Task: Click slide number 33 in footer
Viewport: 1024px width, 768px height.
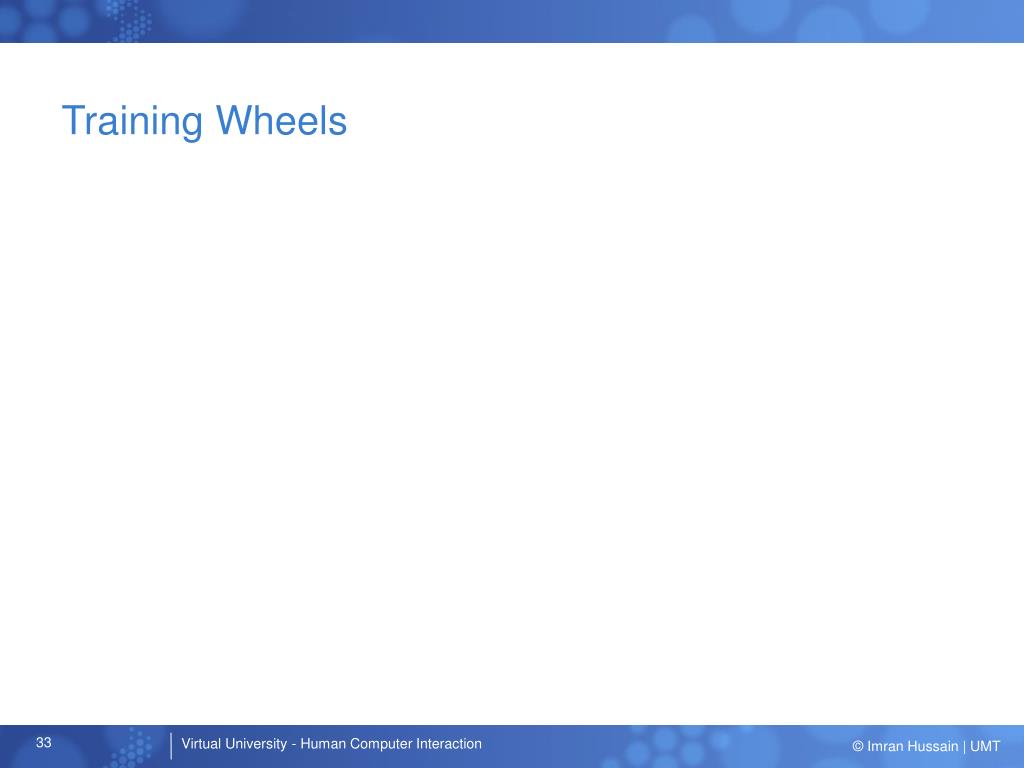Action: click(44, 743)
